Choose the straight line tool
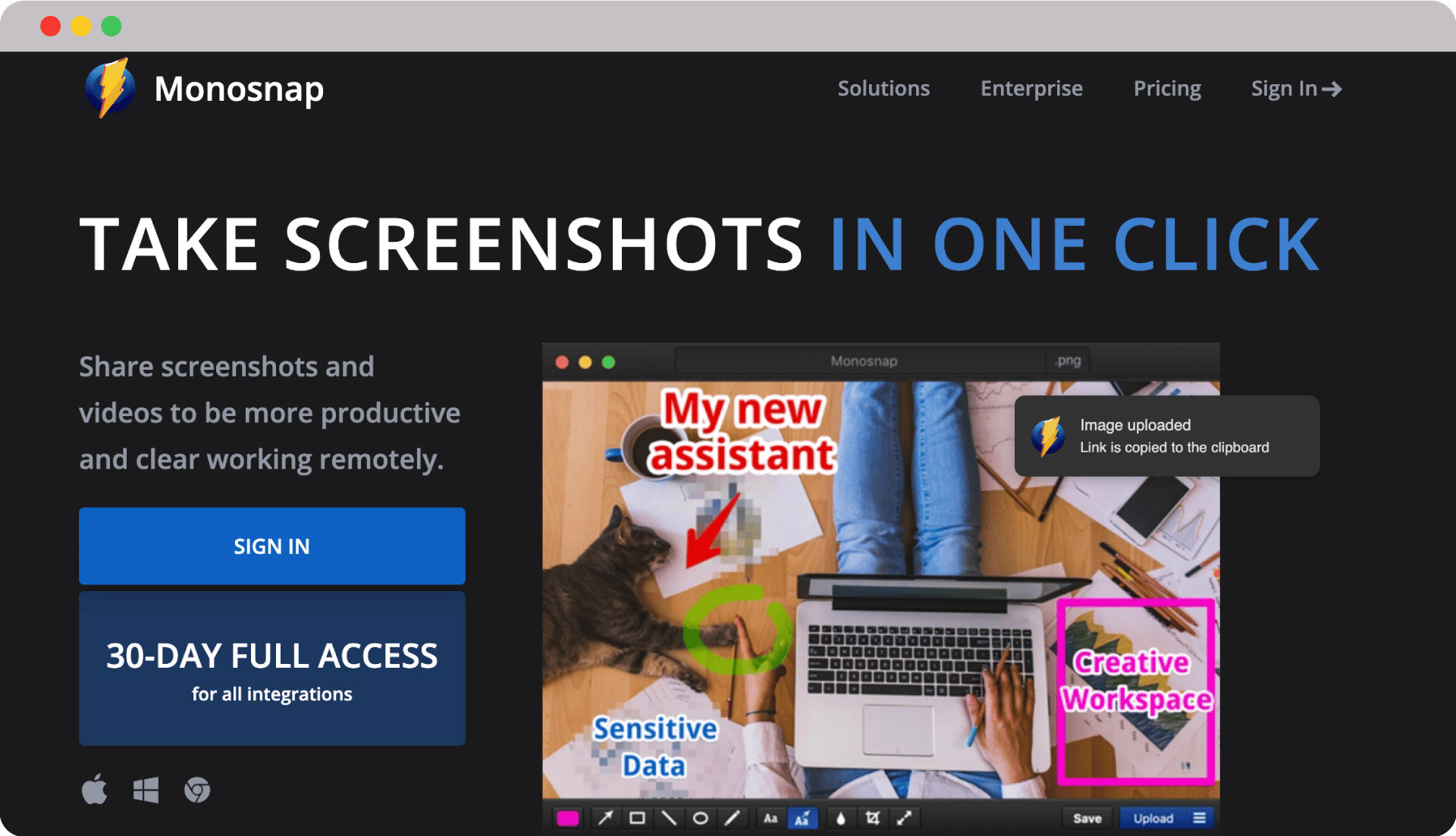The height and width of the screenshot is (836, 1456). pyautogui.click(x=669, y=818)
